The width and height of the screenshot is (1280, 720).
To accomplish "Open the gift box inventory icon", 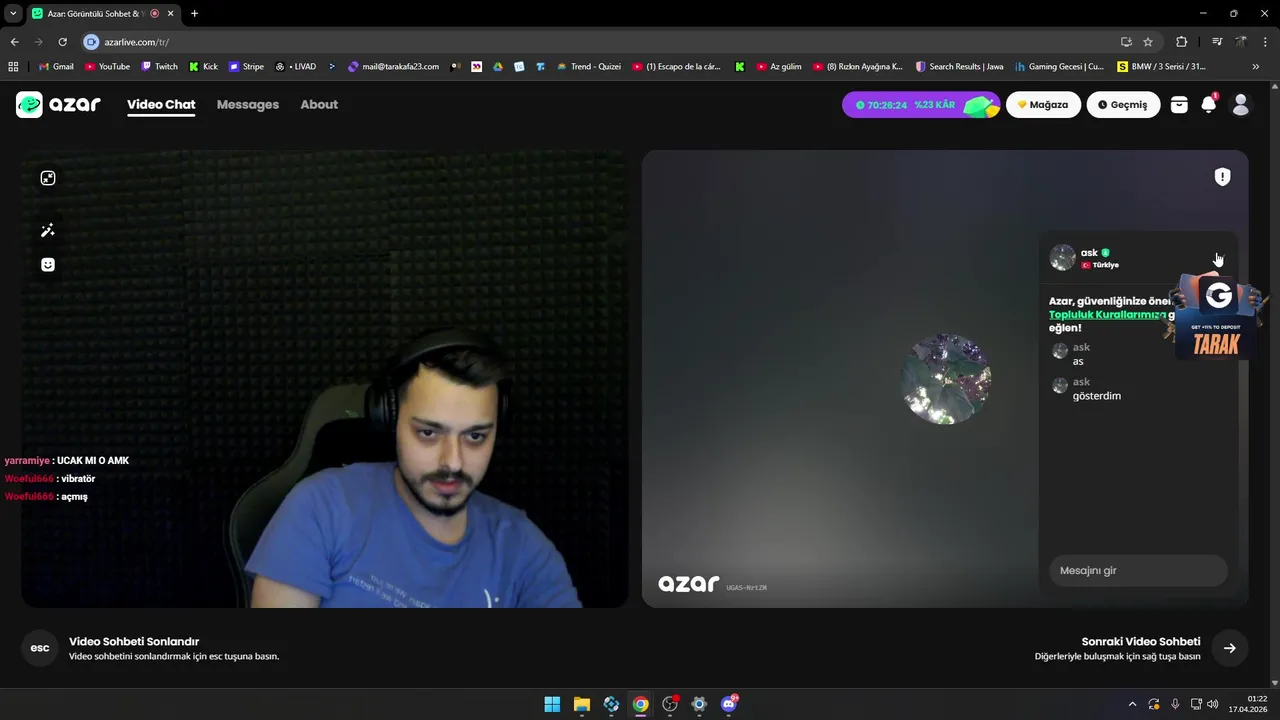I will pos(1179,104).
